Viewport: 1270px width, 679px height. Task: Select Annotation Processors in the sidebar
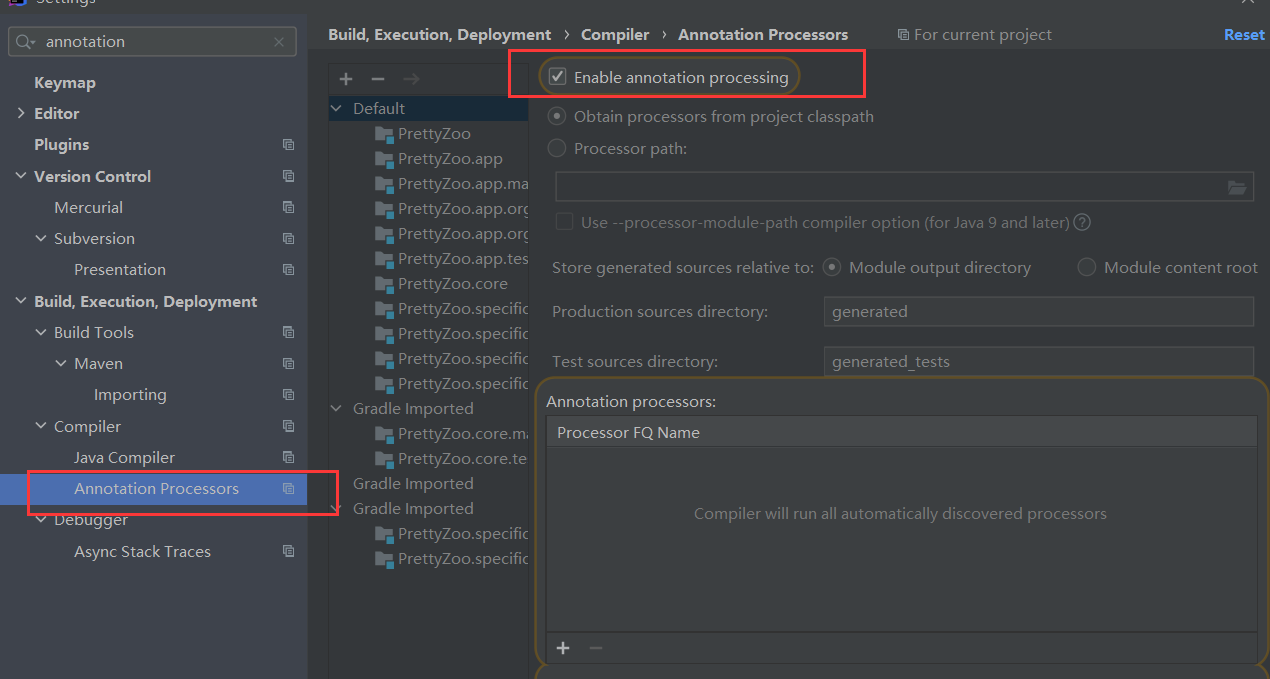(154, 489)
